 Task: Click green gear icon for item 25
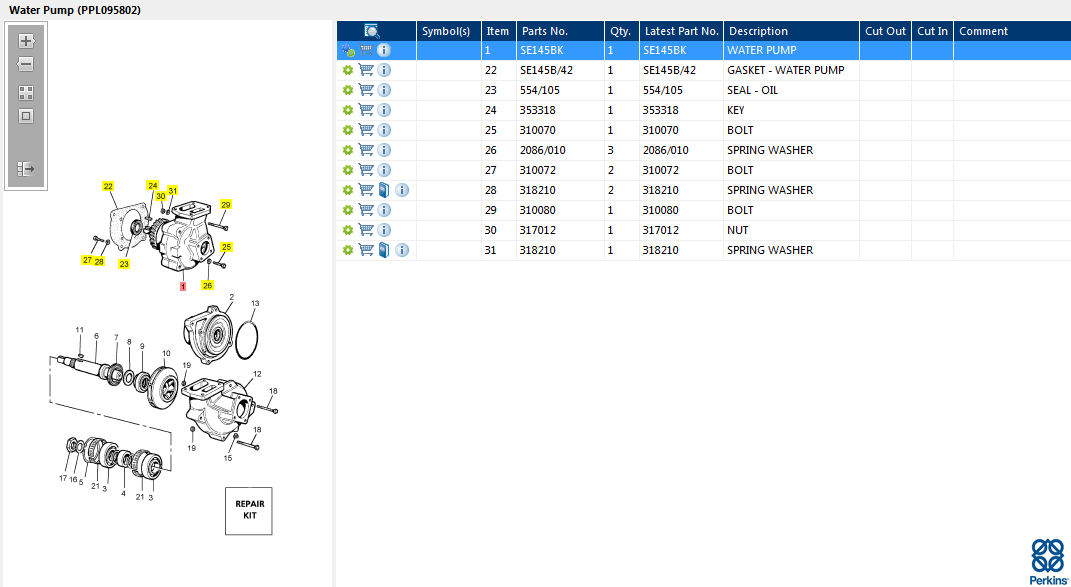click(x=348, y=130)
